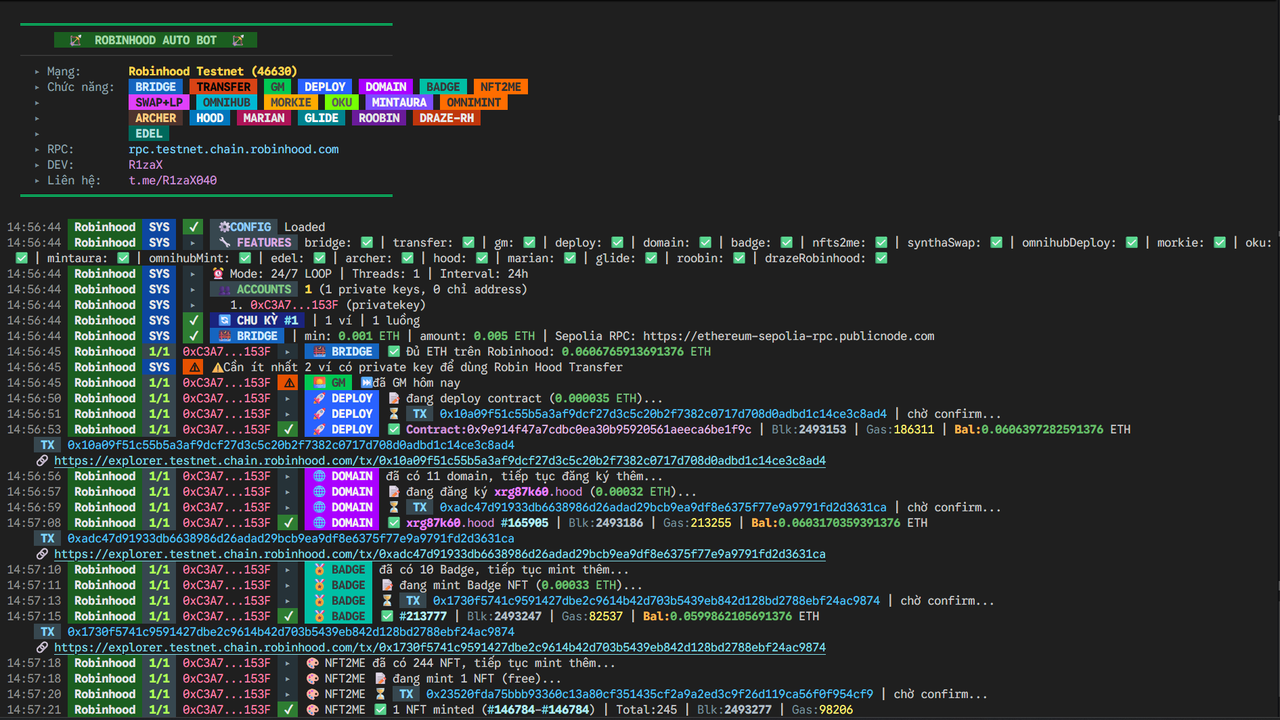Viewport: 1280px width, 720px height.
Task: Click the EDEL tag in the Chức năng list
Action: pyautogui.click(x=149, y=133)
